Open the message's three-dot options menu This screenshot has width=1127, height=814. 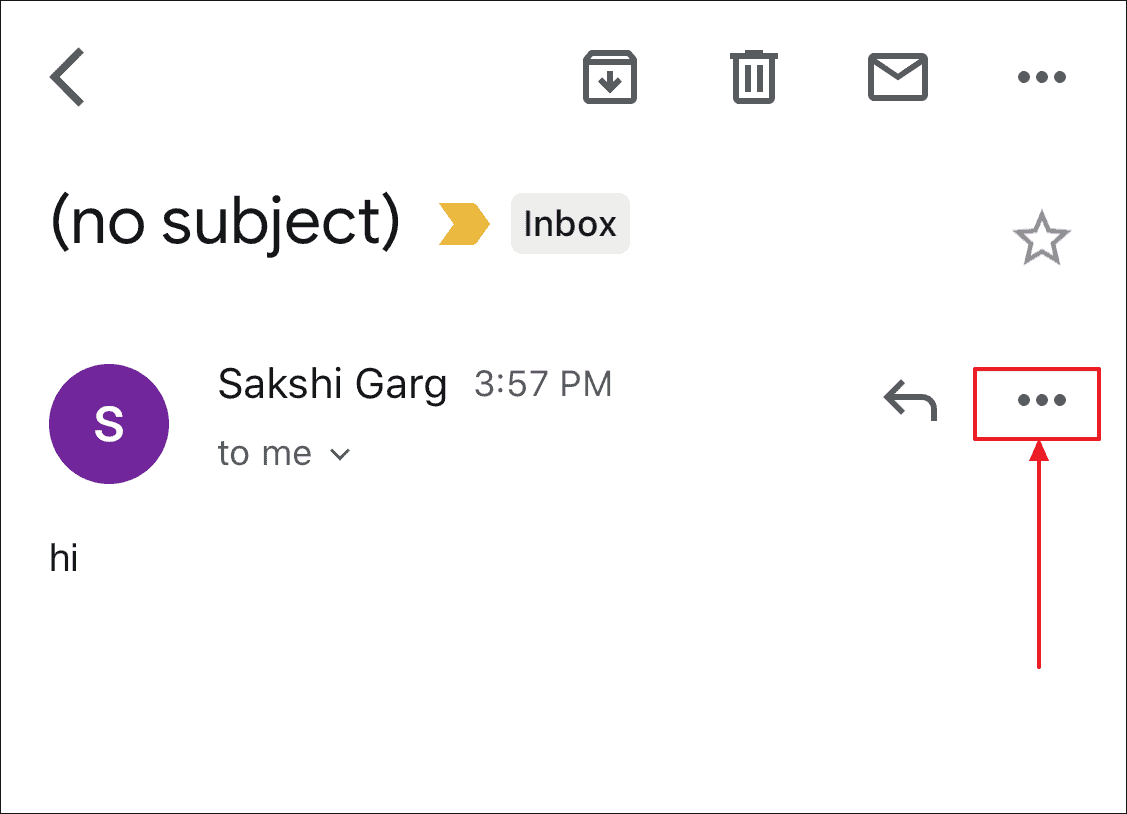[x=1041, y=400]
